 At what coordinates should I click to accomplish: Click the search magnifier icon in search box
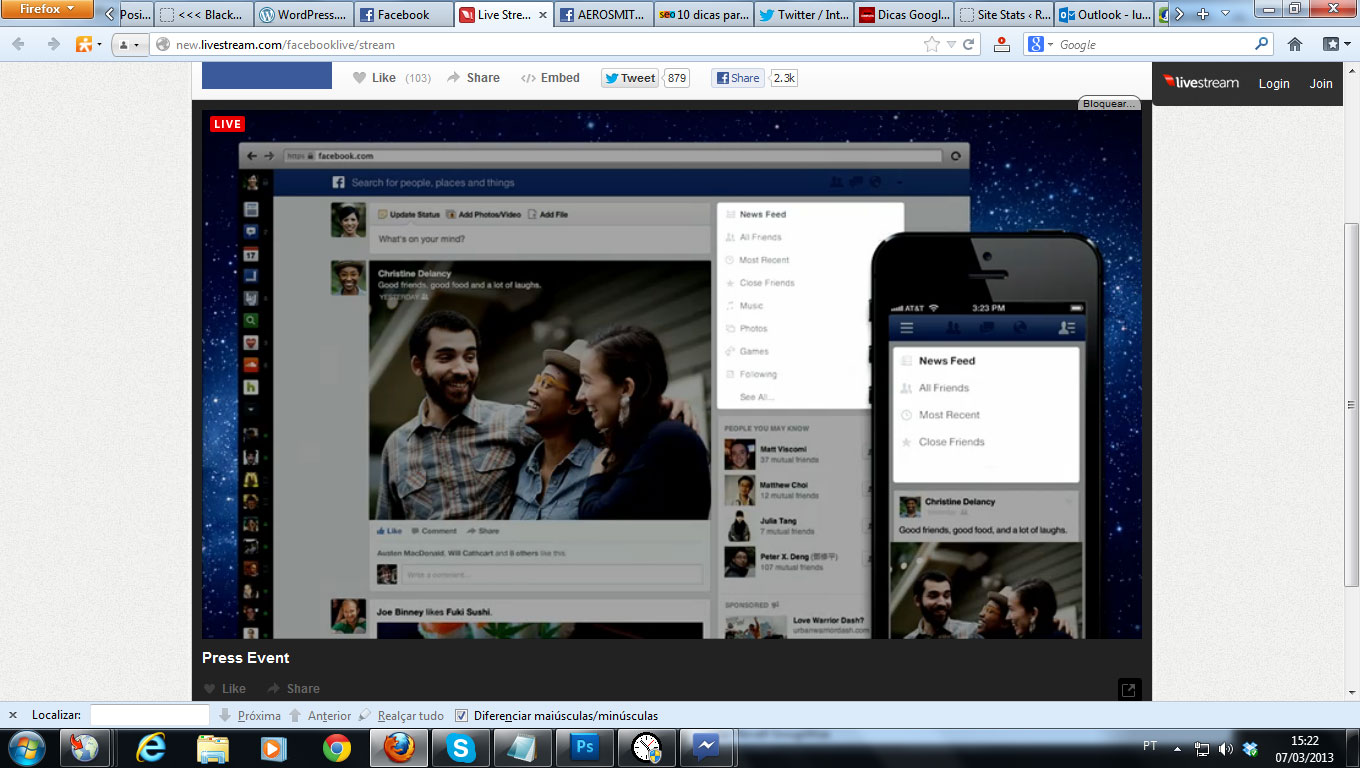pyautogui.click(x=1262, y=44)
